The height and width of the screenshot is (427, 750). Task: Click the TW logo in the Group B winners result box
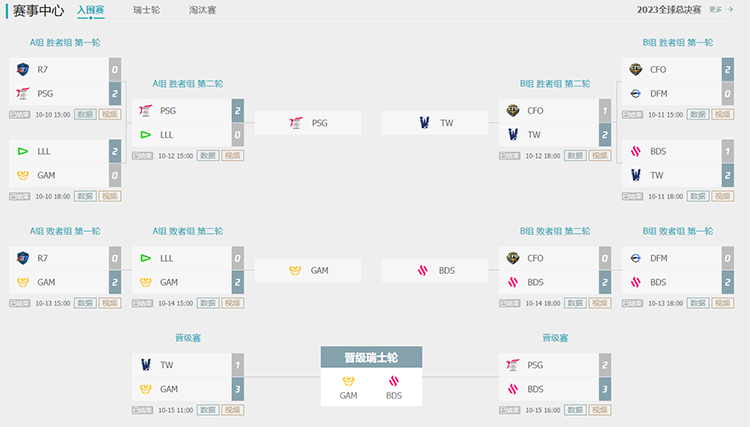click(424, 123)
